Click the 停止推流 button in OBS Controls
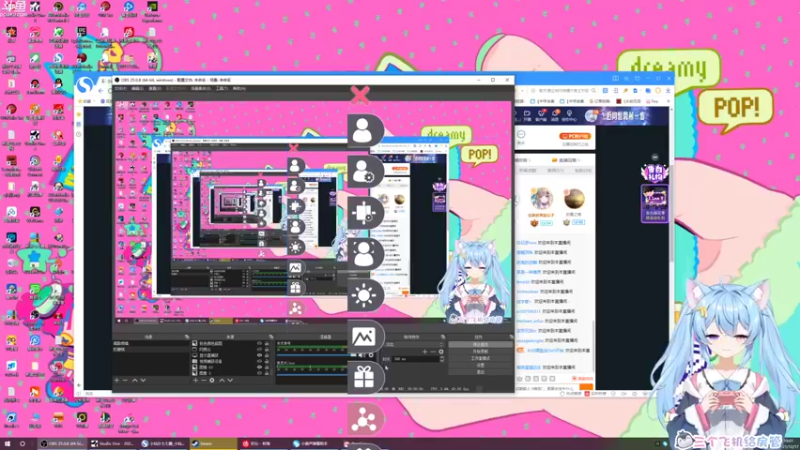This screenshot has width=800, height=450. click(481, 344)
